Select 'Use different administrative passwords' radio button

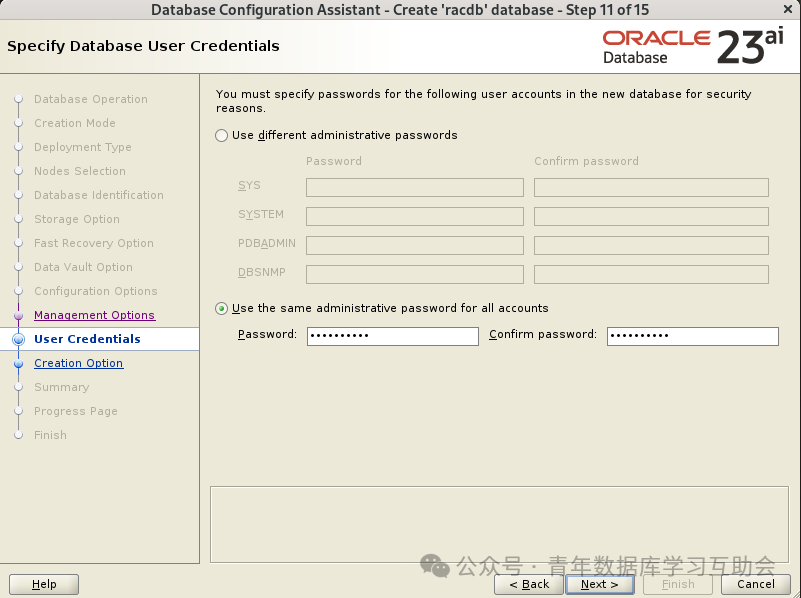[221, 135]
